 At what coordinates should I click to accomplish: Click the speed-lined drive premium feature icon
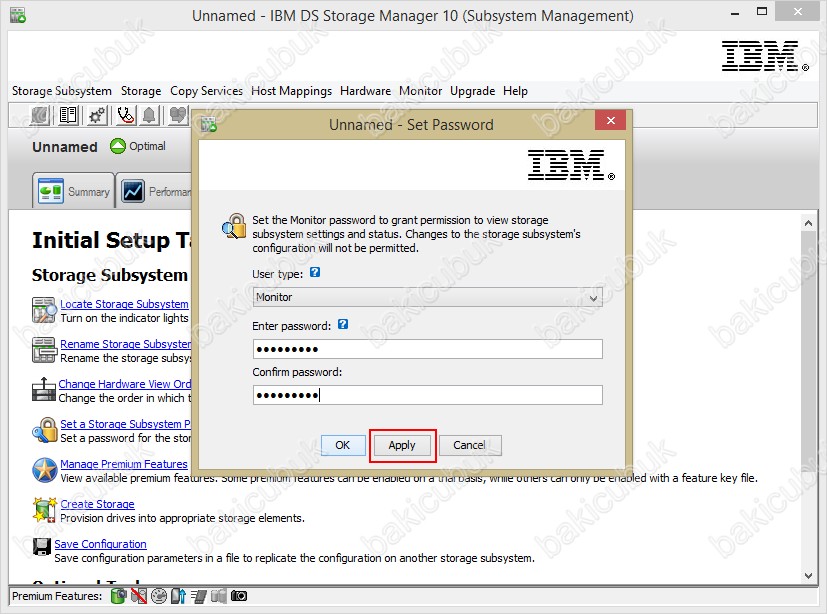coord(198,596)
